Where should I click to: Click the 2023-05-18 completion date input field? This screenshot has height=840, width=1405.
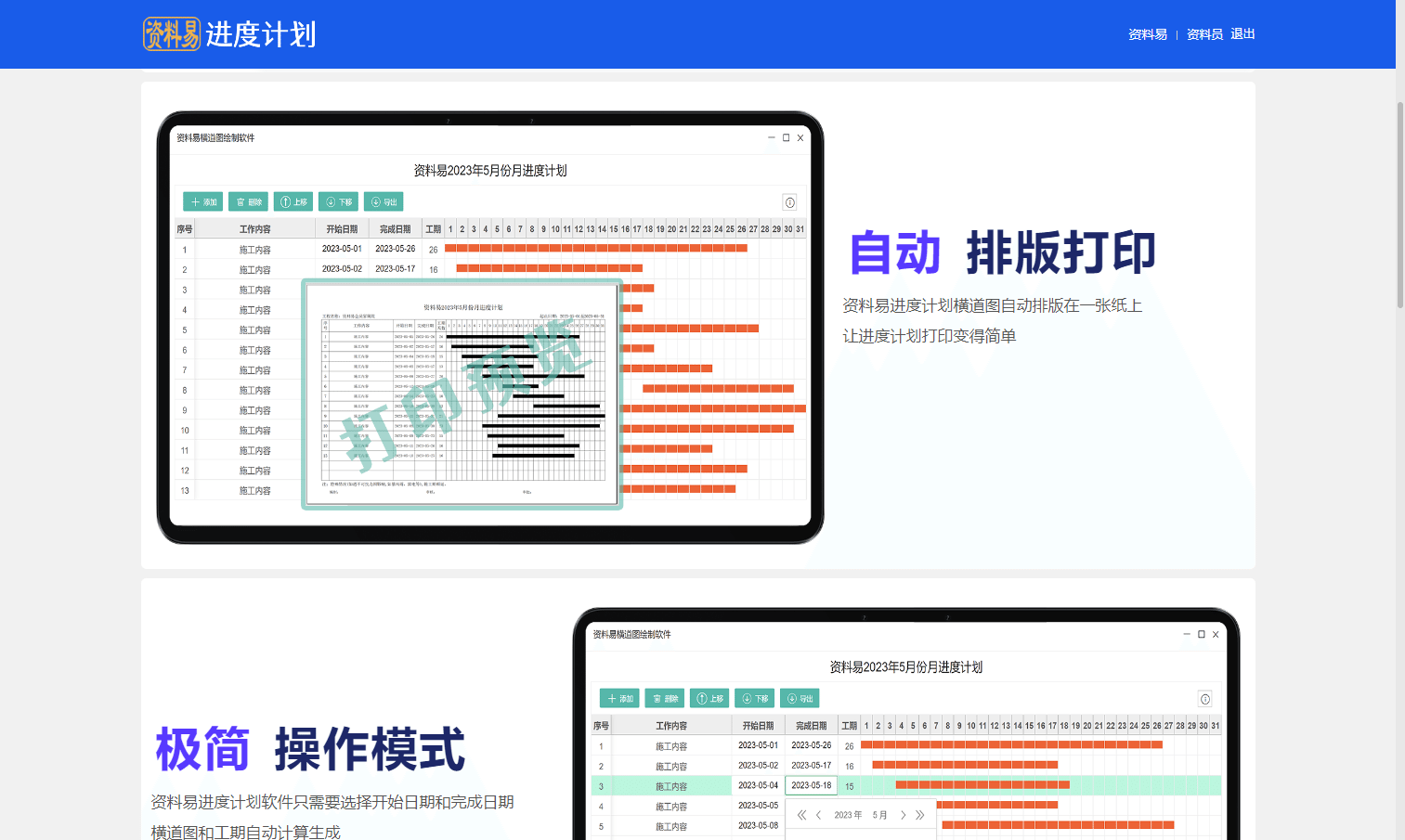click(x=812, y=785)
